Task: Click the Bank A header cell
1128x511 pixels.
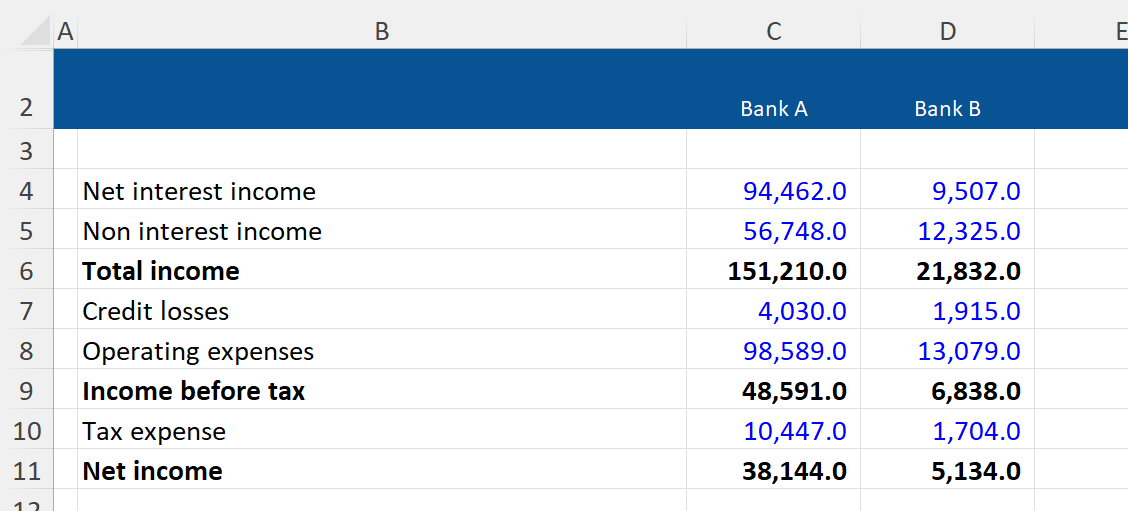Action: (x=773, y=109)
